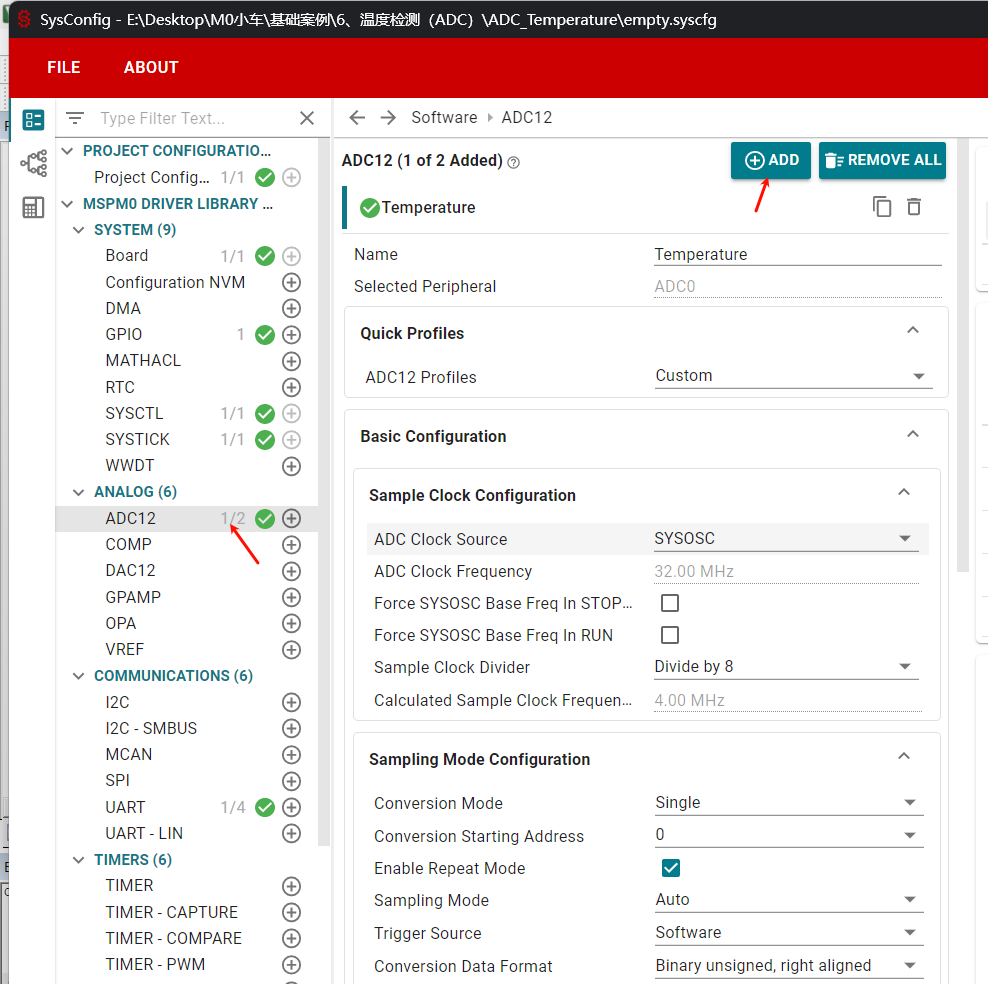Open the ADC12 help question icon
The height and width of the screenshot is (984, 988).
click(514, 163)
